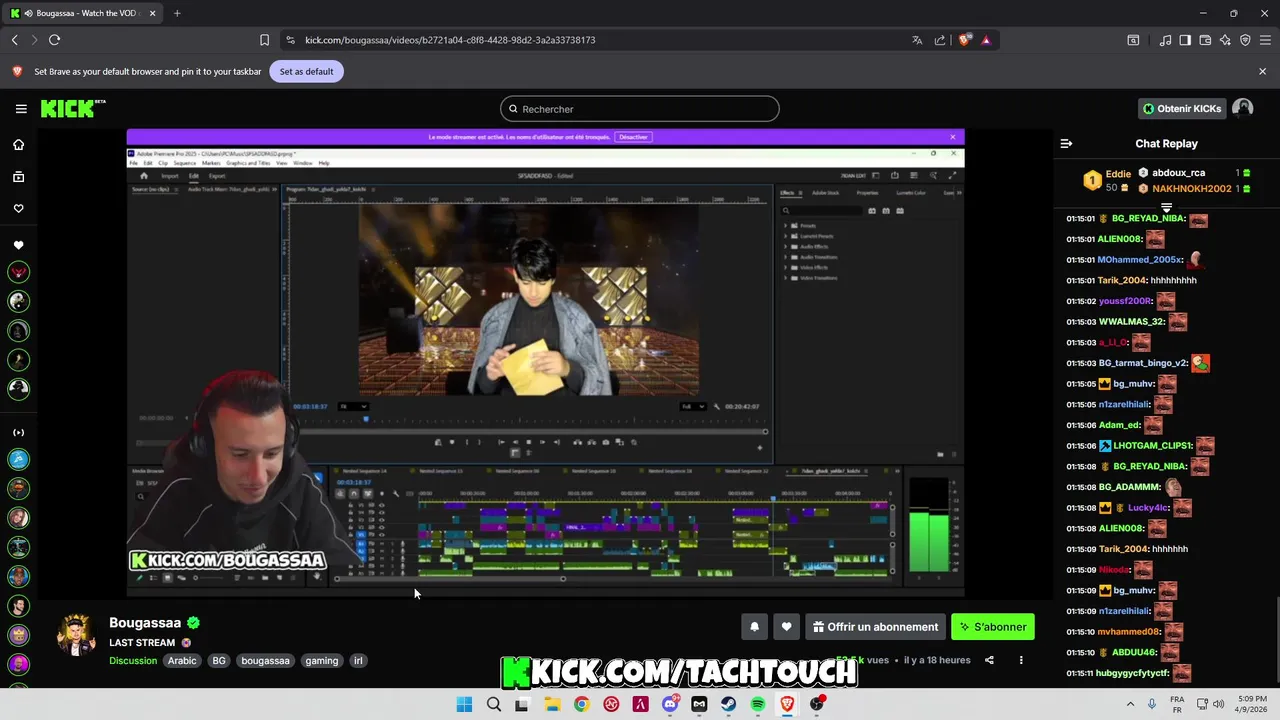Open the Brave playlist music icon
The image size is (1280, 720).
pos(1166,40)
